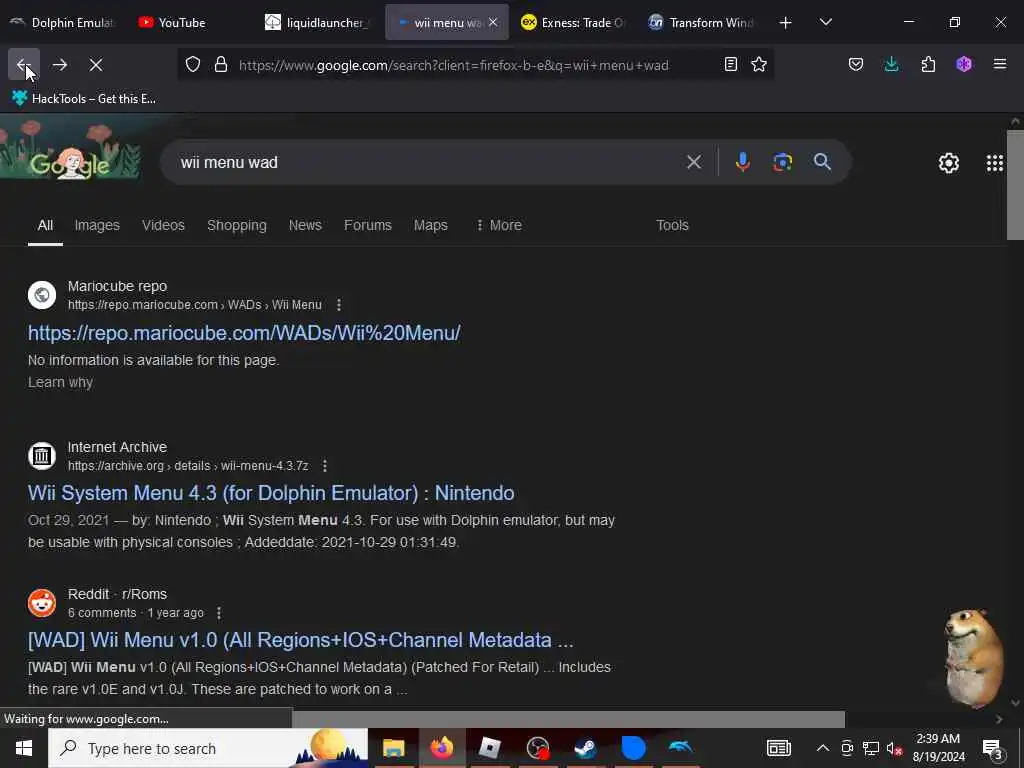The height and width of the screenshot is (768, 1024).
Task: Open options for Internet Archive result
Action: [325, 466]
